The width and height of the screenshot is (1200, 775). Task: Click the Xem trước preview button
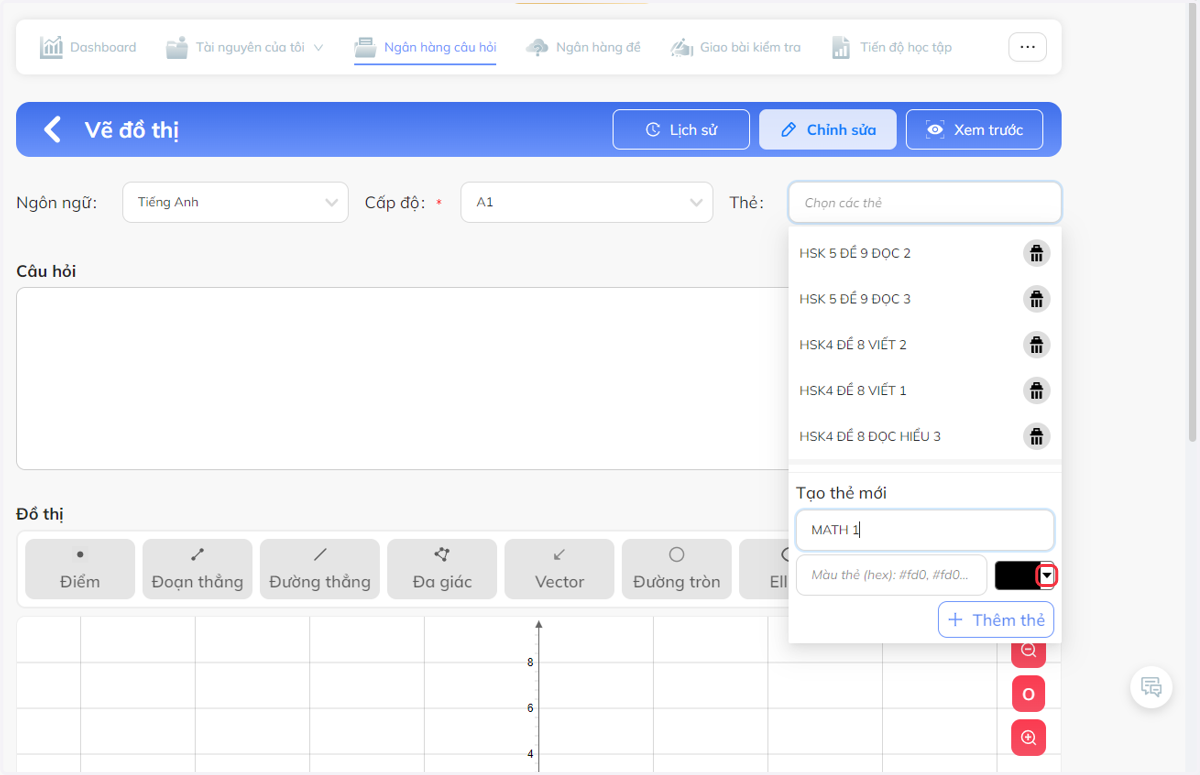[974, 129]
